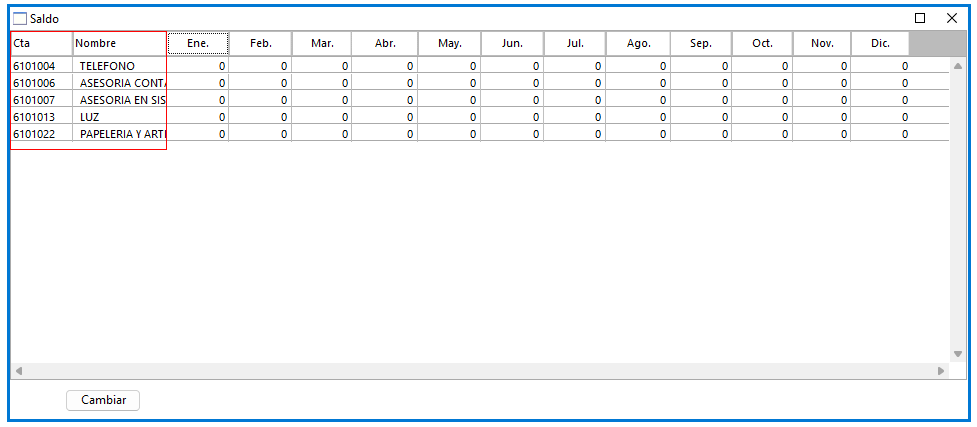This screenshot has height=427, width=977.
Task: Click account 6101007 row's Sep. value
Action: pos(701,99)
